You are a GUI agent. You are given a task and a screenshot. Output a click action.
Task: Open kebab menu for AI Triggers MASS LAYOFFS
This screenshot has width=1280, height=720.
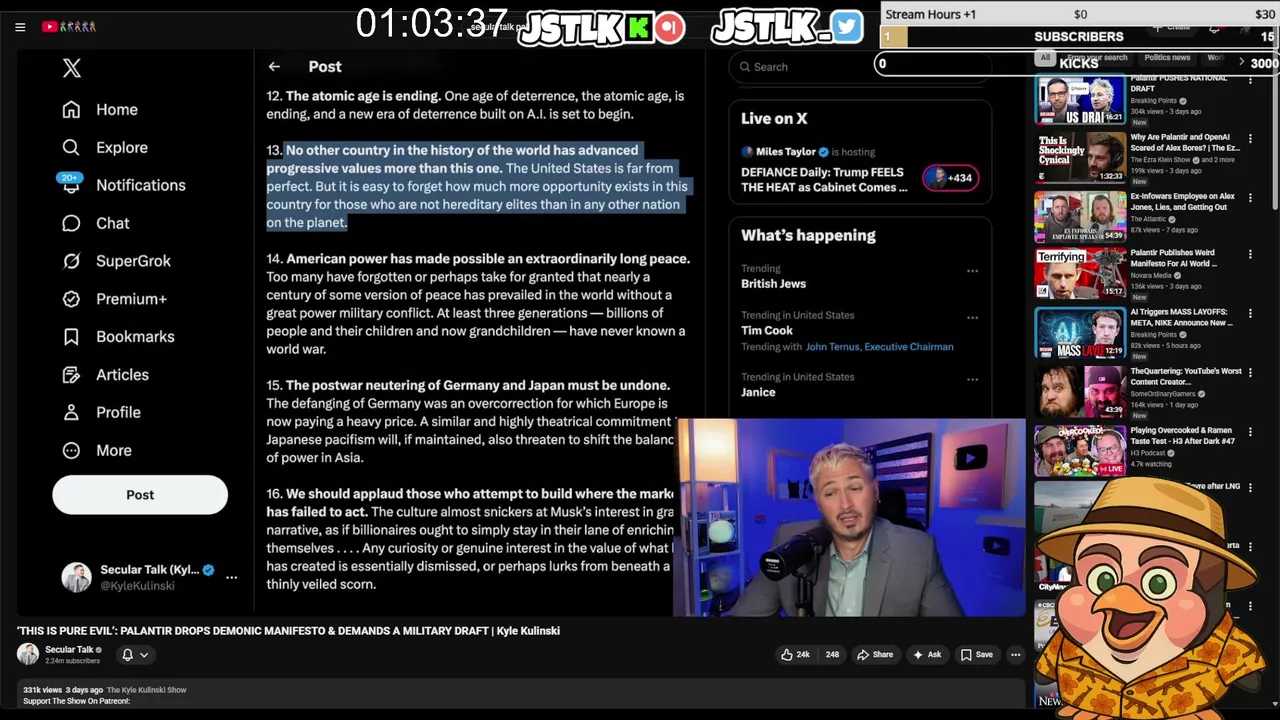pos(1250,314)
